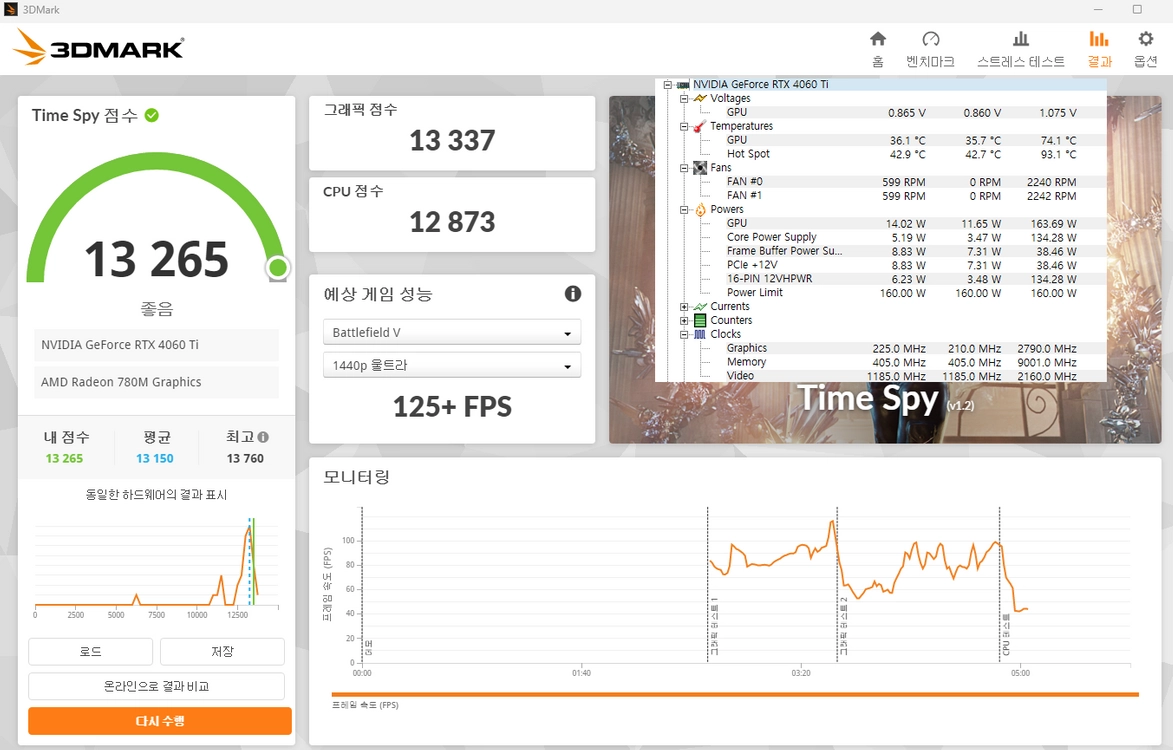Select the 스트레스 테스트 menu label

click(1020, 61)
